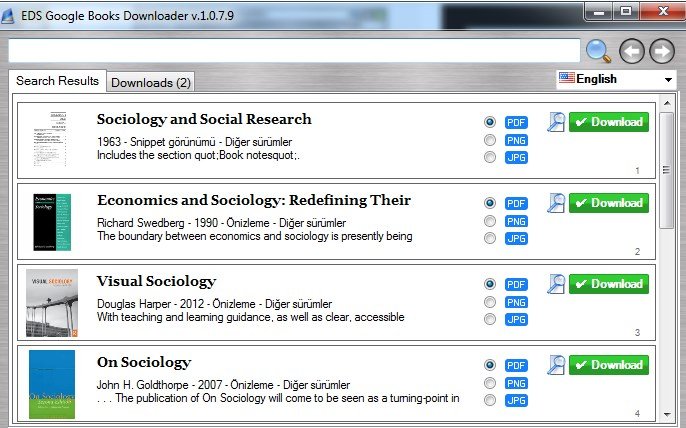The height and width of the screenshot is (428, 686).
Task: Click 'The boundary between economics and sociology' text
Action: [212, 236]
